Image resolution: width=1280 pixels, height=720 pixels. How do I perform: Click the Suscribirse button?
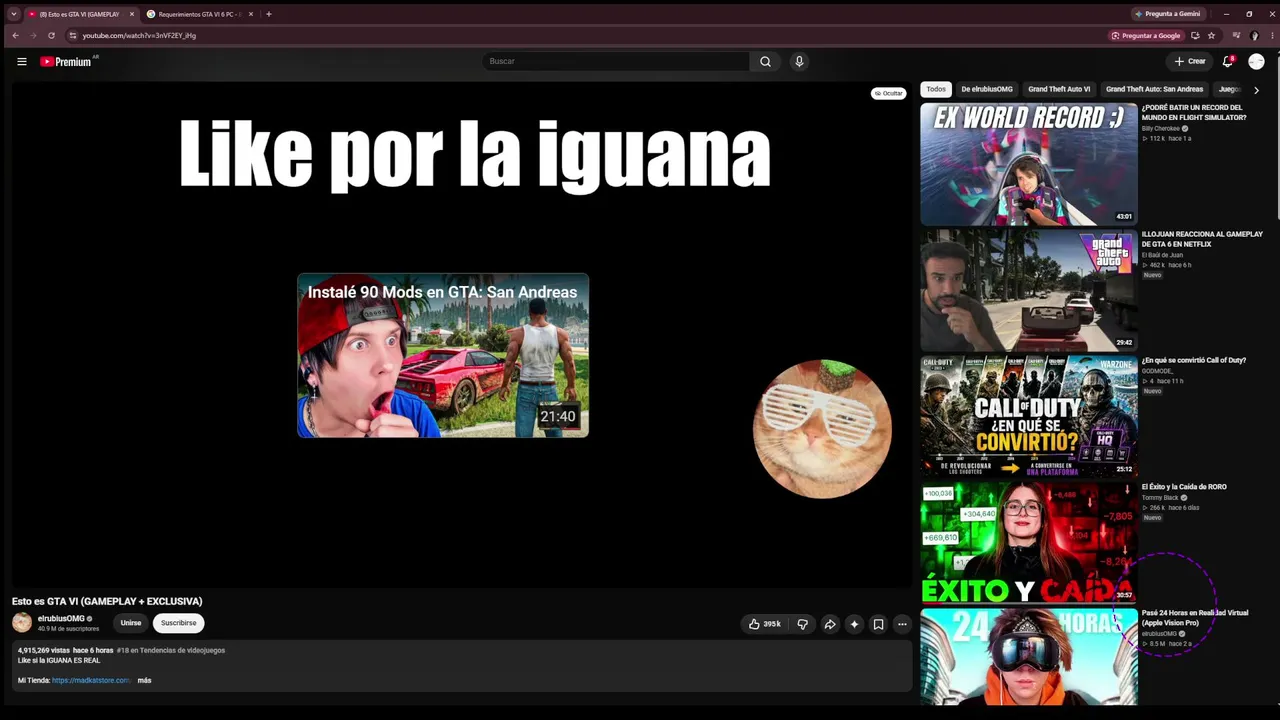[178, 623]
